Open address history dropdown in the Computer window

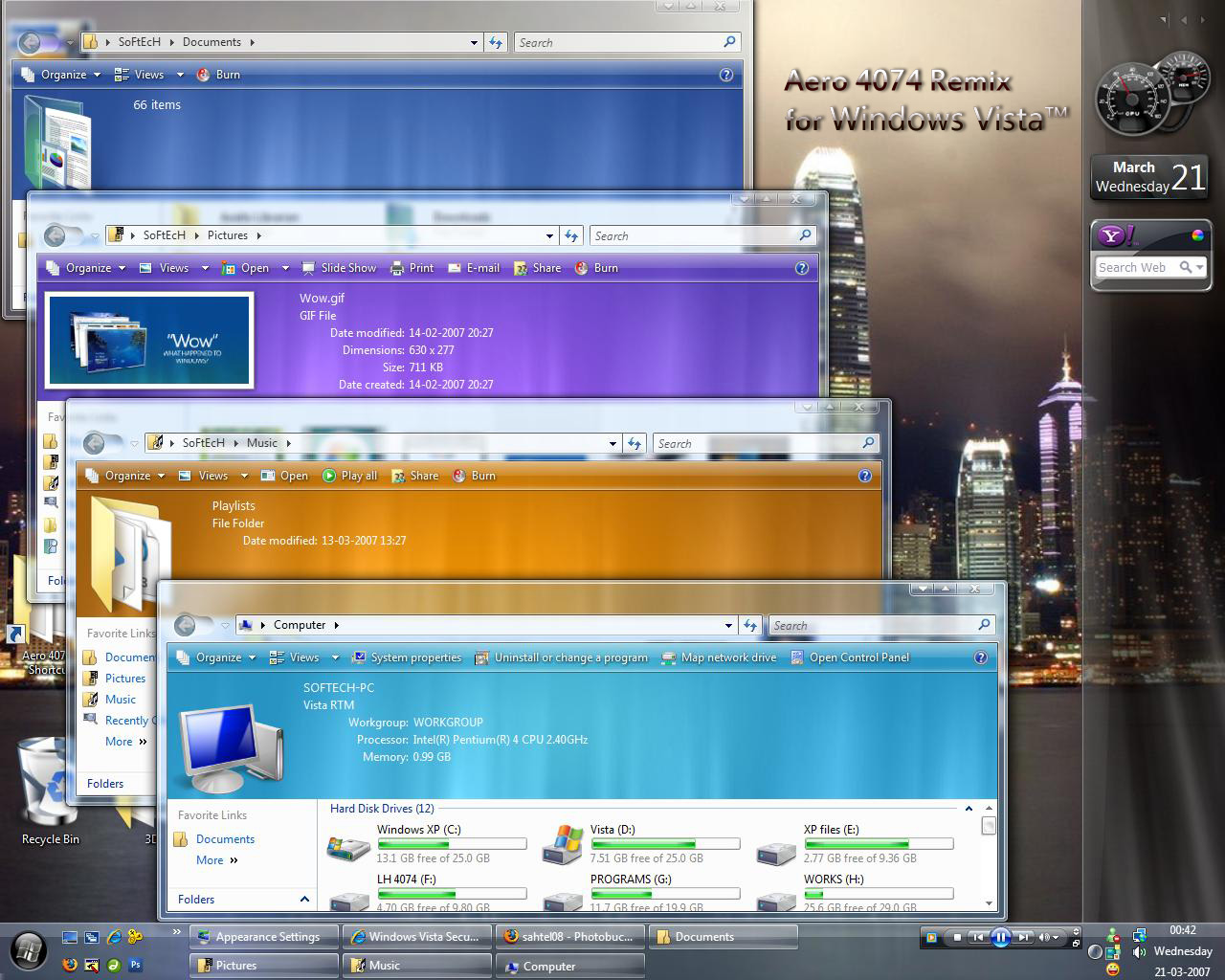[x=729, y=625]
